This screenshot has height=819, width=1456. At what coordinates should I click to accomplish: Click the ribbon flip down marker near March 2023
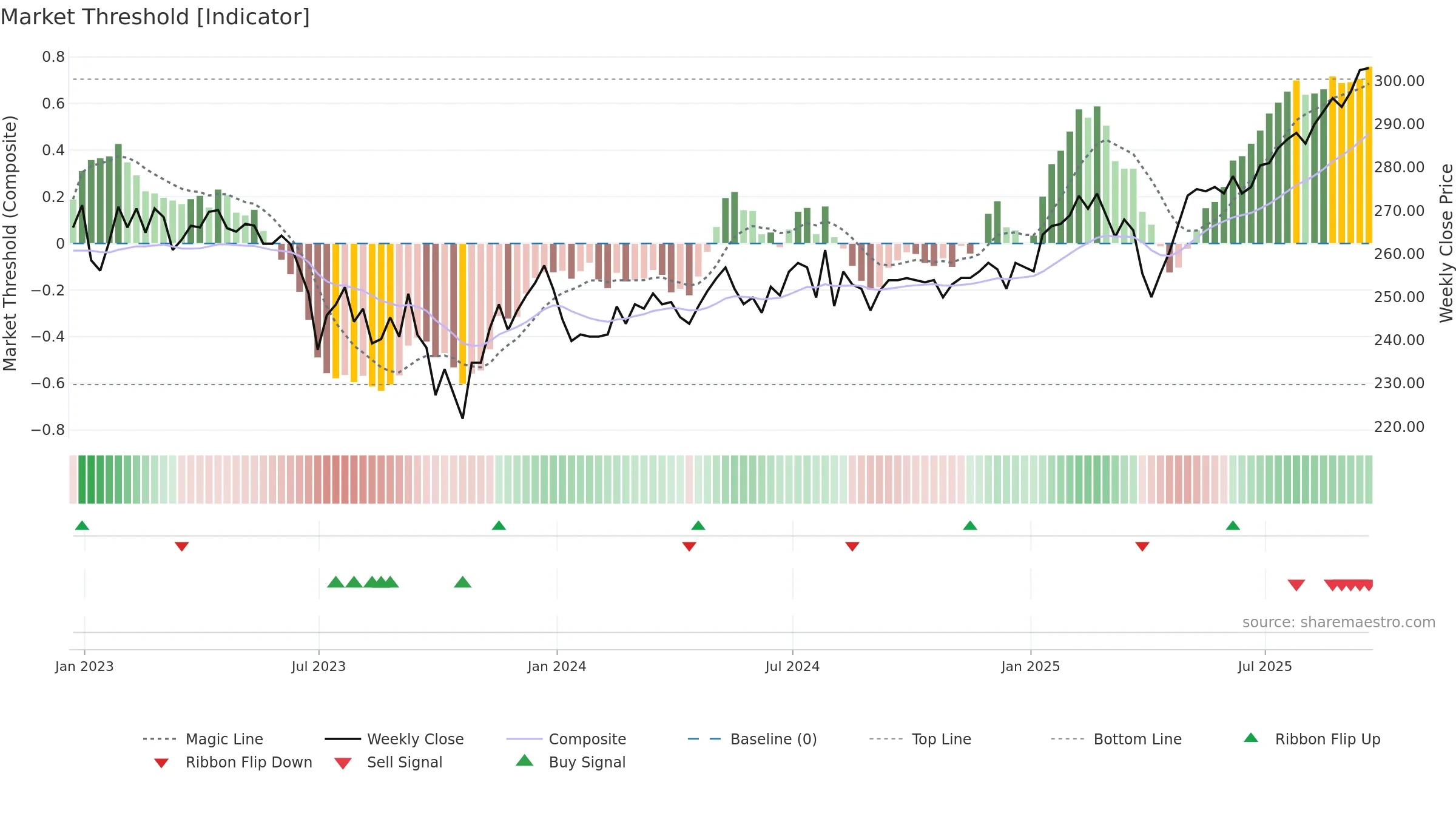[181, 547]
